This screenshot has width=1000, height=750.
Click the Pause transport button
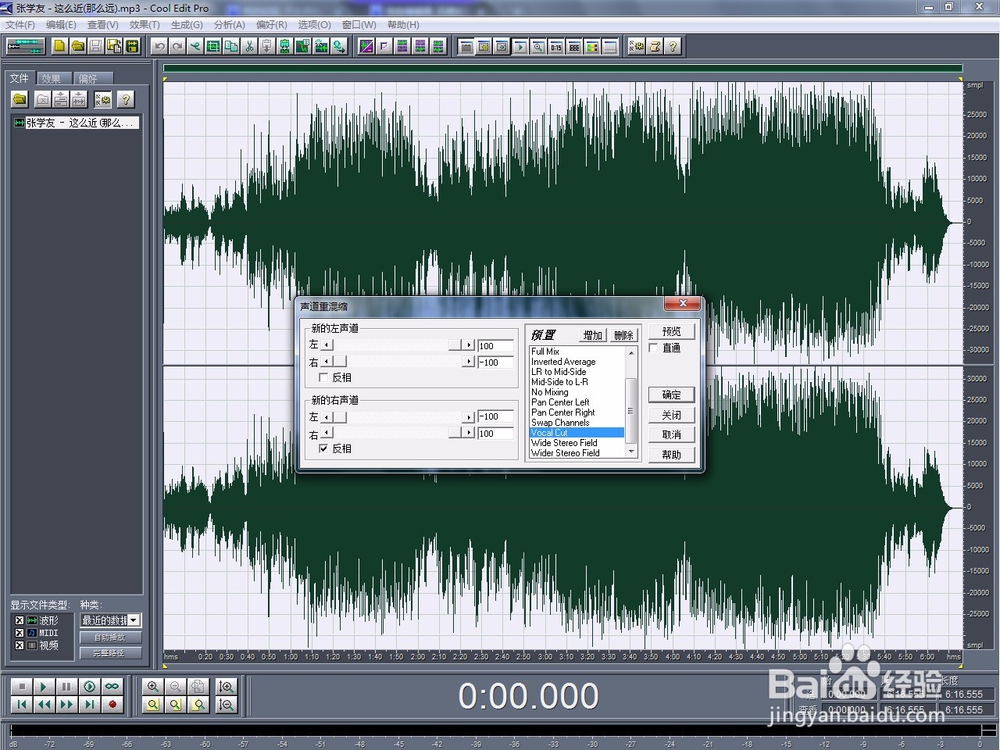tap(67, 686)
